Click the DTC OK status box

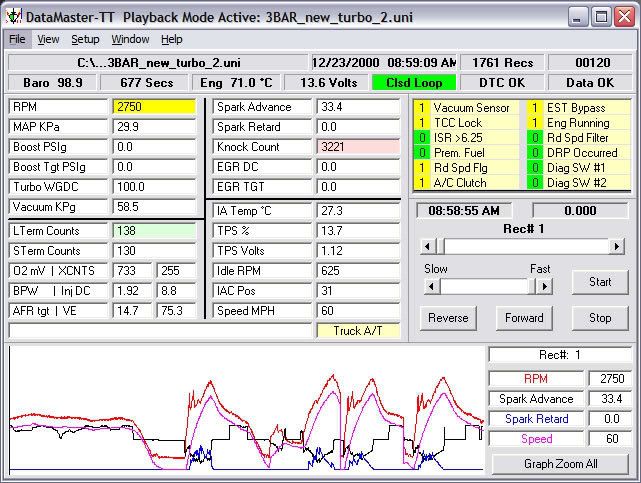502,83
